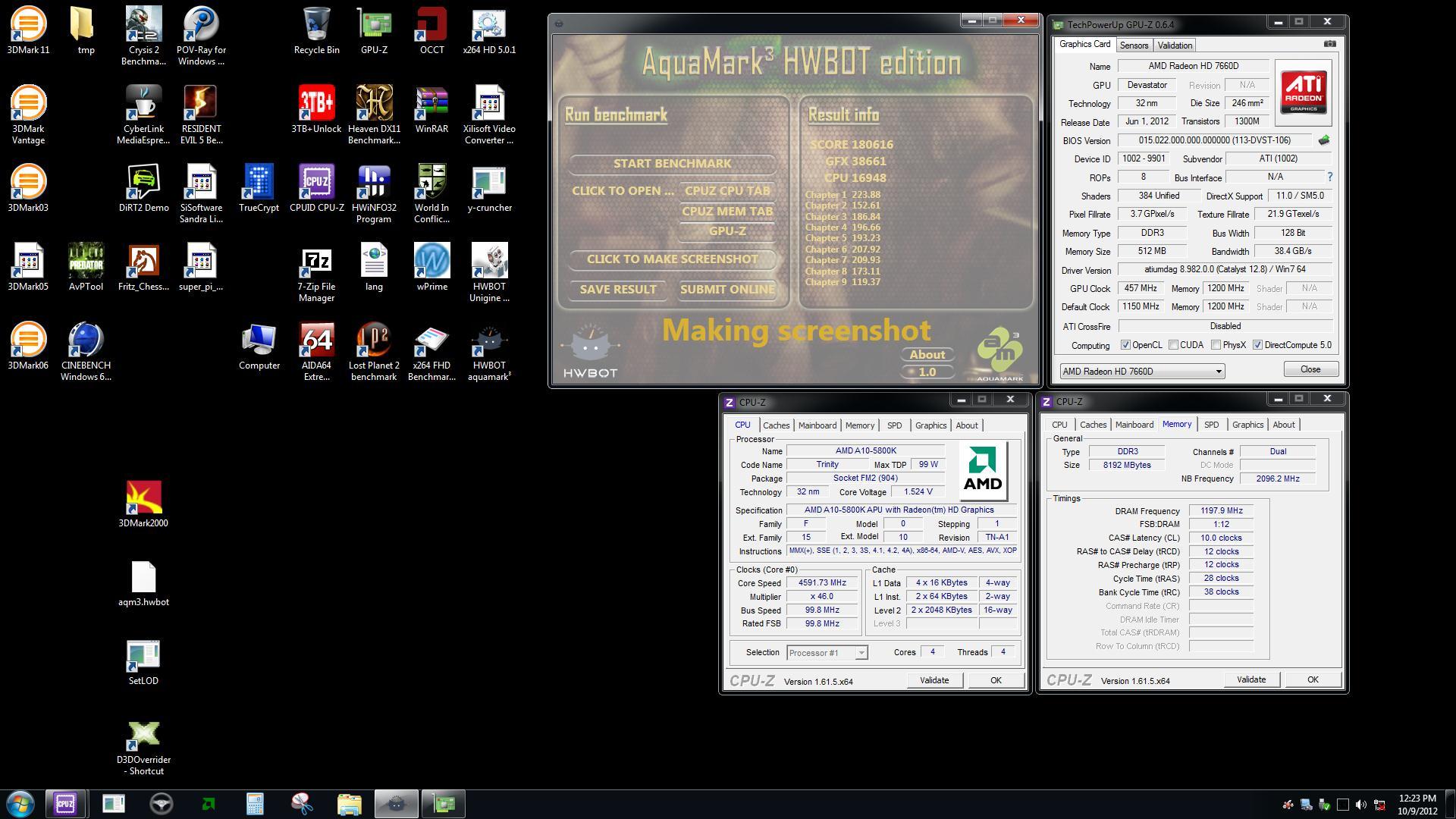
Task: Launch wPrime desktop shortcut
Action: click(x=431, y=268)
